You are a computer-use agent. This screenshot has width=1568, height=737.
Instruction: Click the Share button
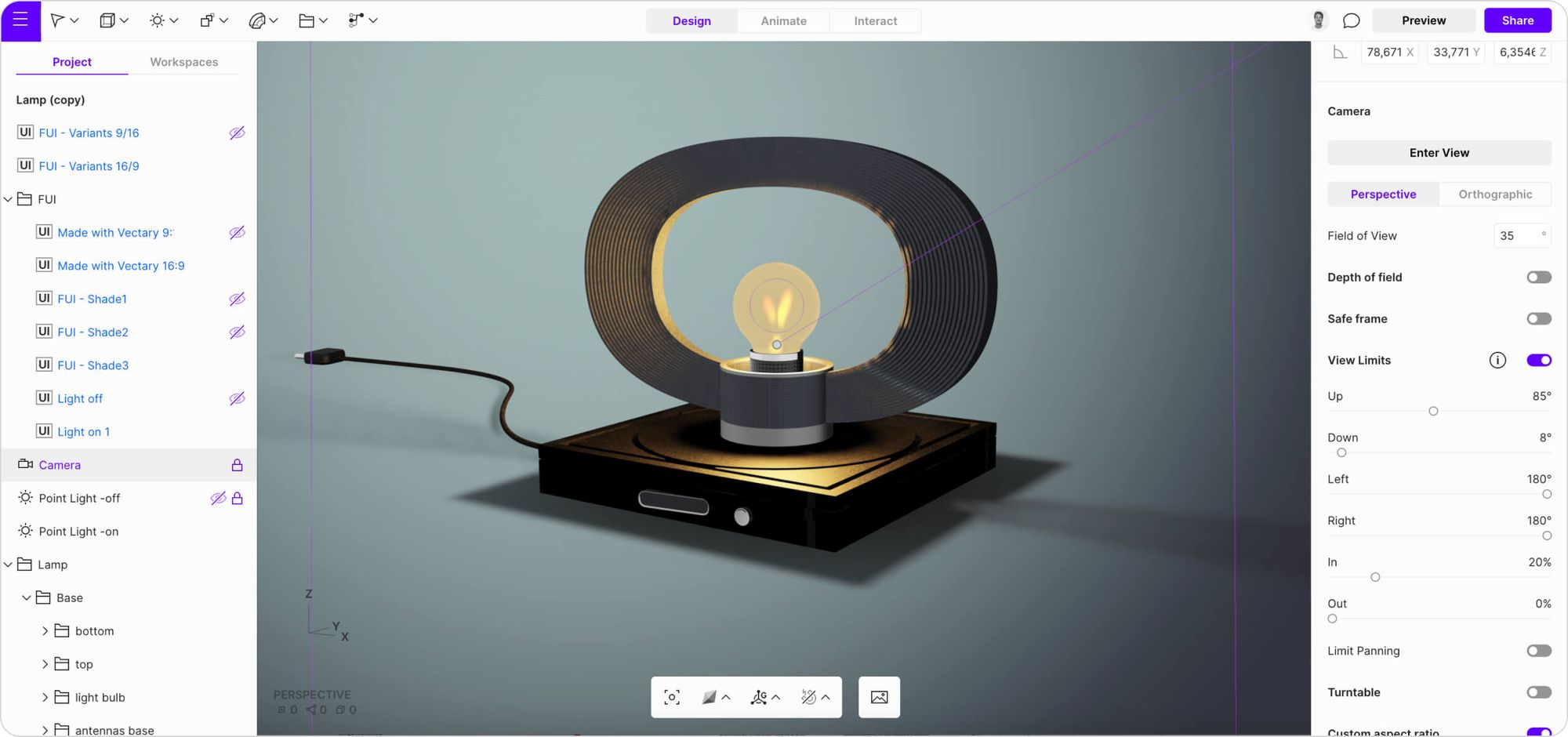coord(1517,20)
